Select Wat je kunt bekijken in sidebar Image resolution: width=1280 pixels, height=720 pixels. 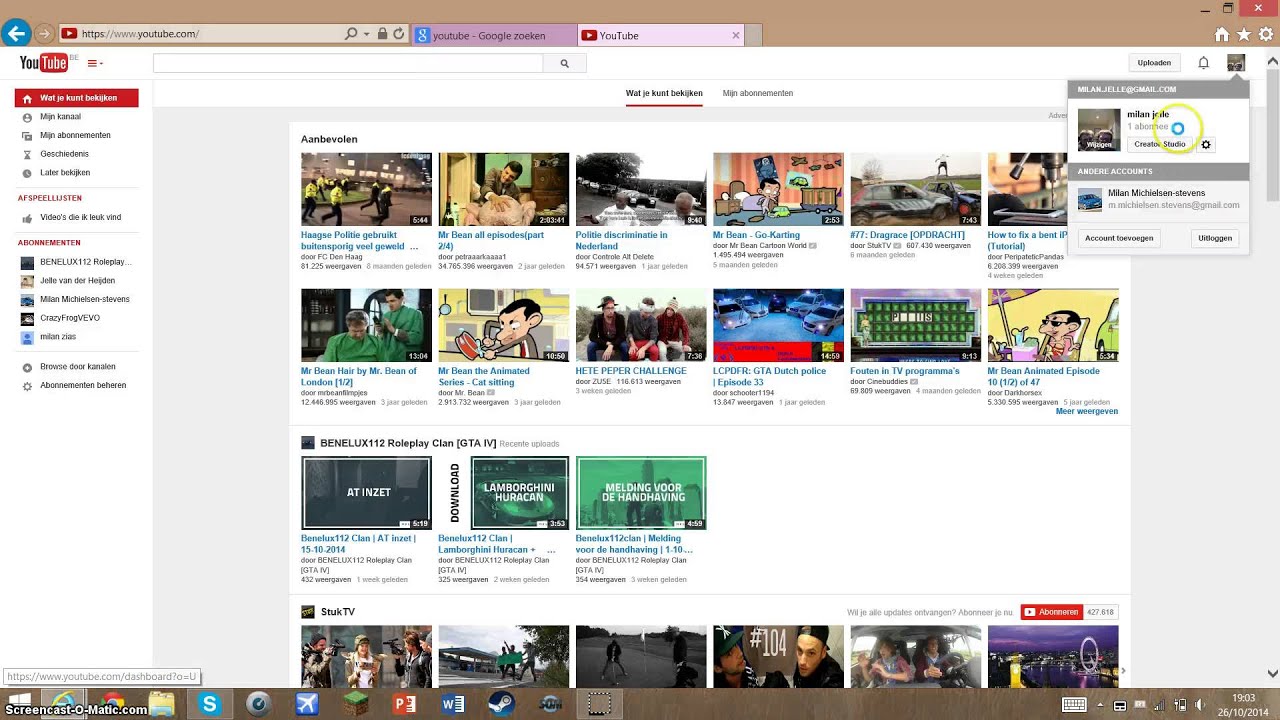click(x=77, y=98)
